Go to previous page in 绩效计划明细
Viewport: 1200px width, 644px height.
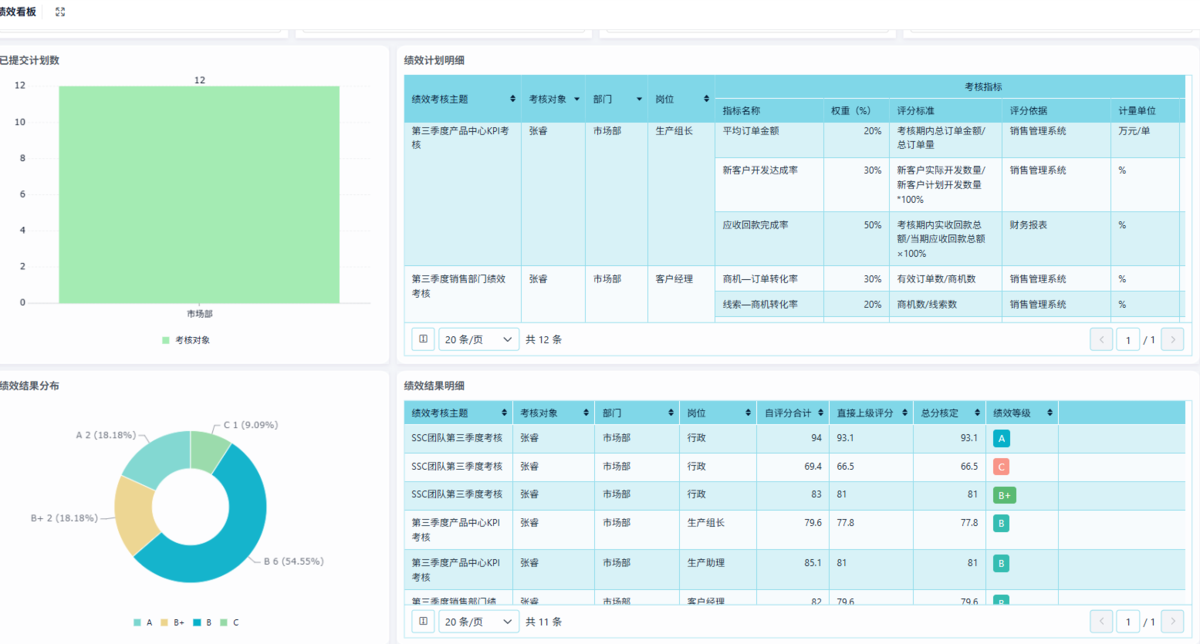point(1102,340)
